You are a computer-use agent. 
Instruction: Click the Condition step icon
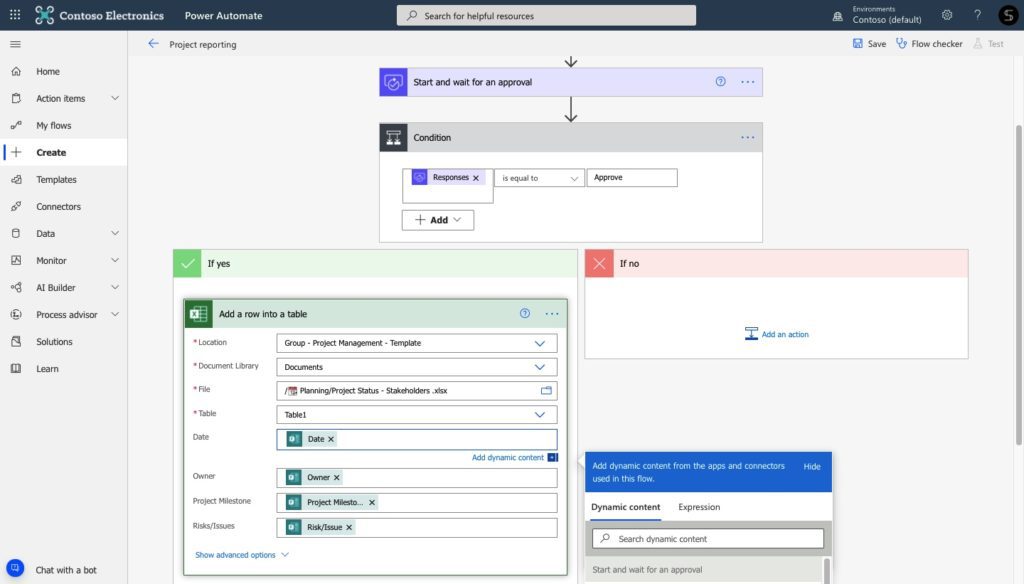(393, 138)
